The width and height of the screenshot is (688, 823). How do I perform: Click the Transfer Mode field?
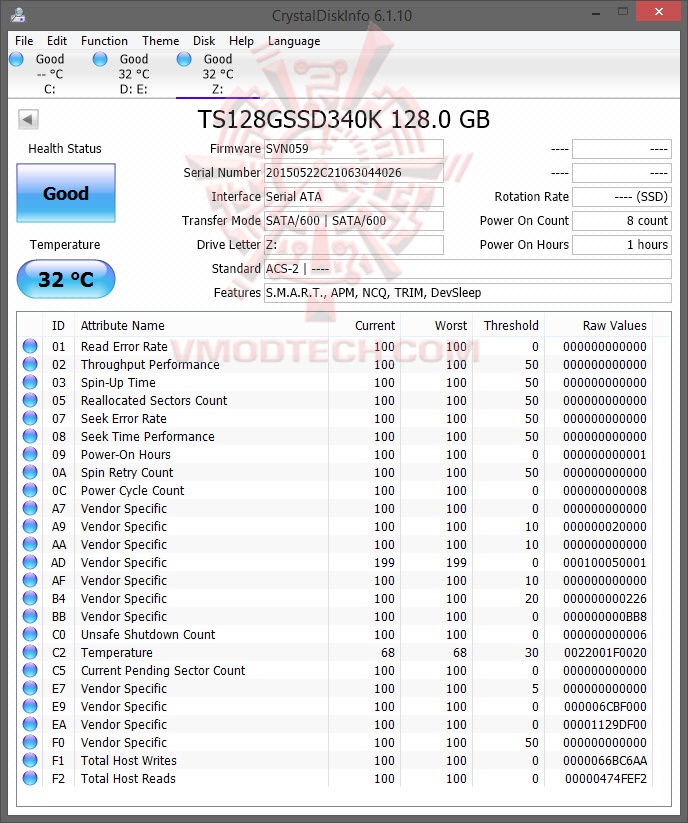coord(353,220)
